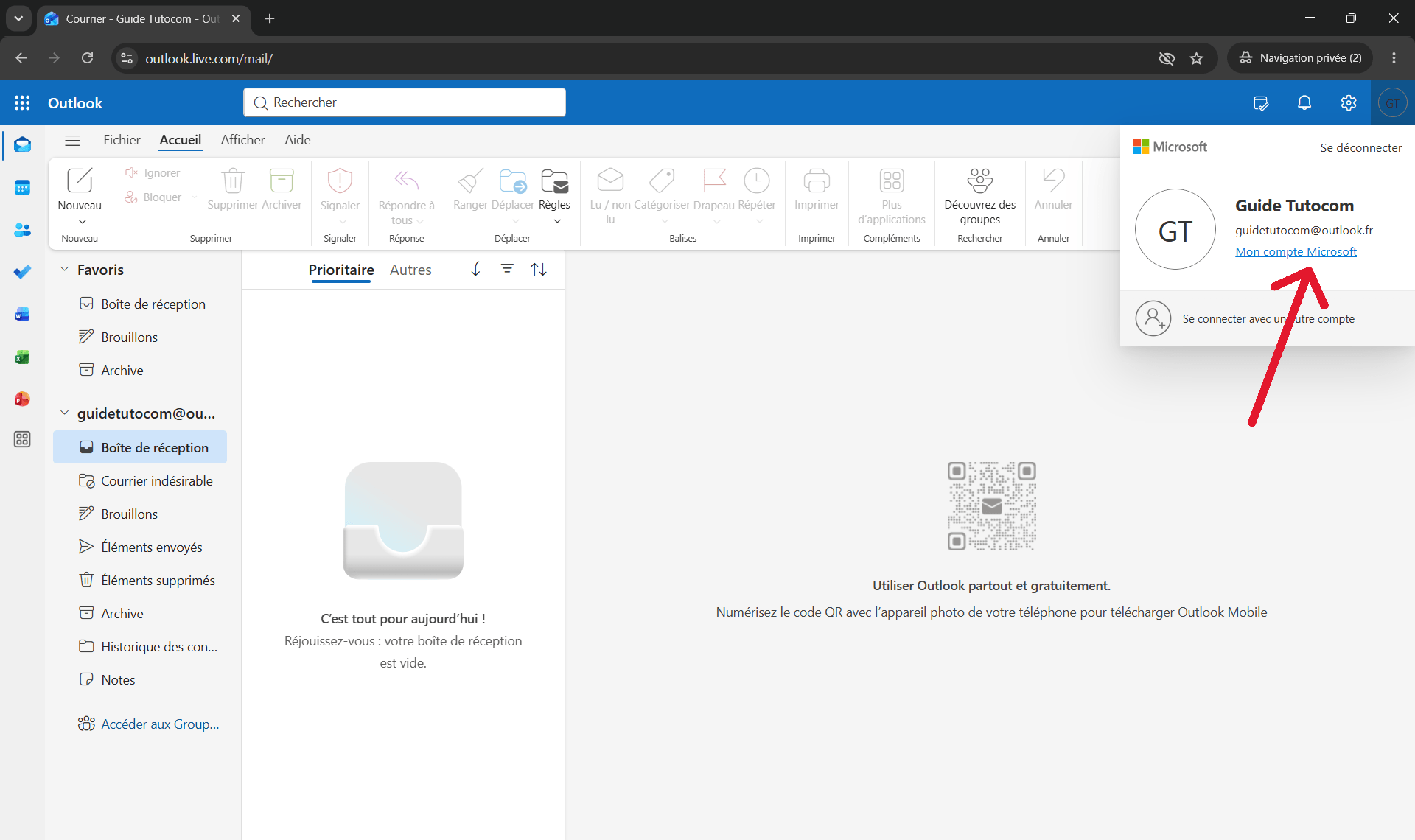Open the Outlook app launcher grid
Viewport: 1415px width, 840px height.
coord(22,103)
